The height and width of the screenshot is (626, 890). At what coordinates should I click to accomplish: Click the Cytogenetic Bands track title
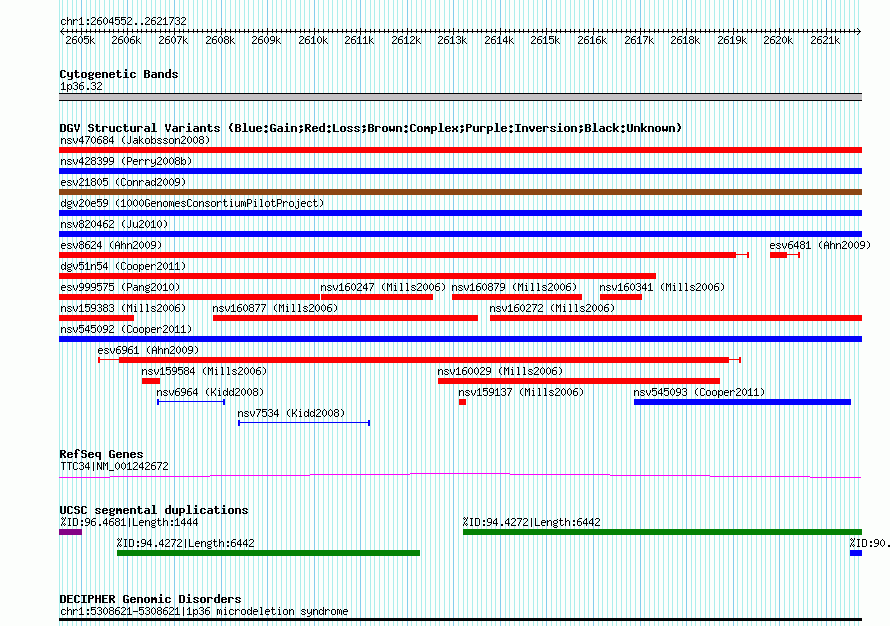click(x=119, y=74)
